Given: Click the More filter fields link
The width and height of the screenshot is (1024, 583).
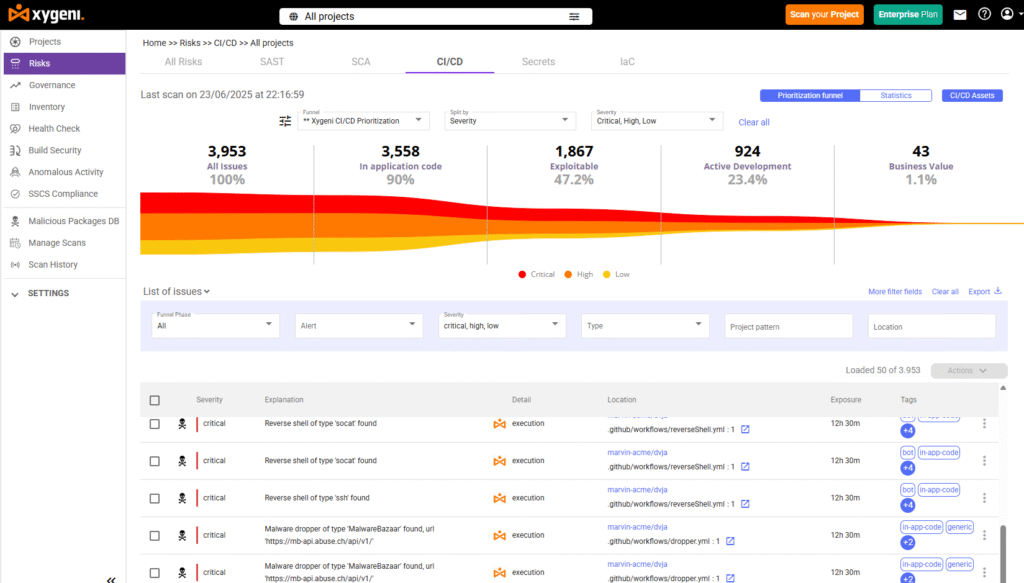Looking at the screenshot, I should coord(895,292).
